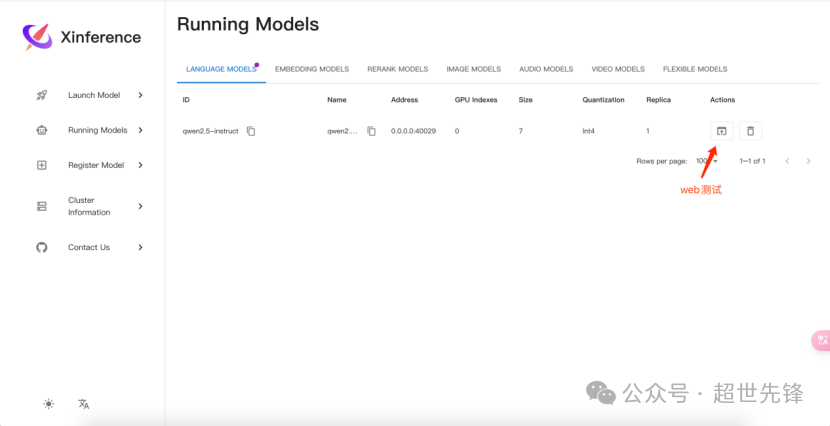Switch to the Embedding Models tab
830x426 pixels.
[x=312, y=69]
